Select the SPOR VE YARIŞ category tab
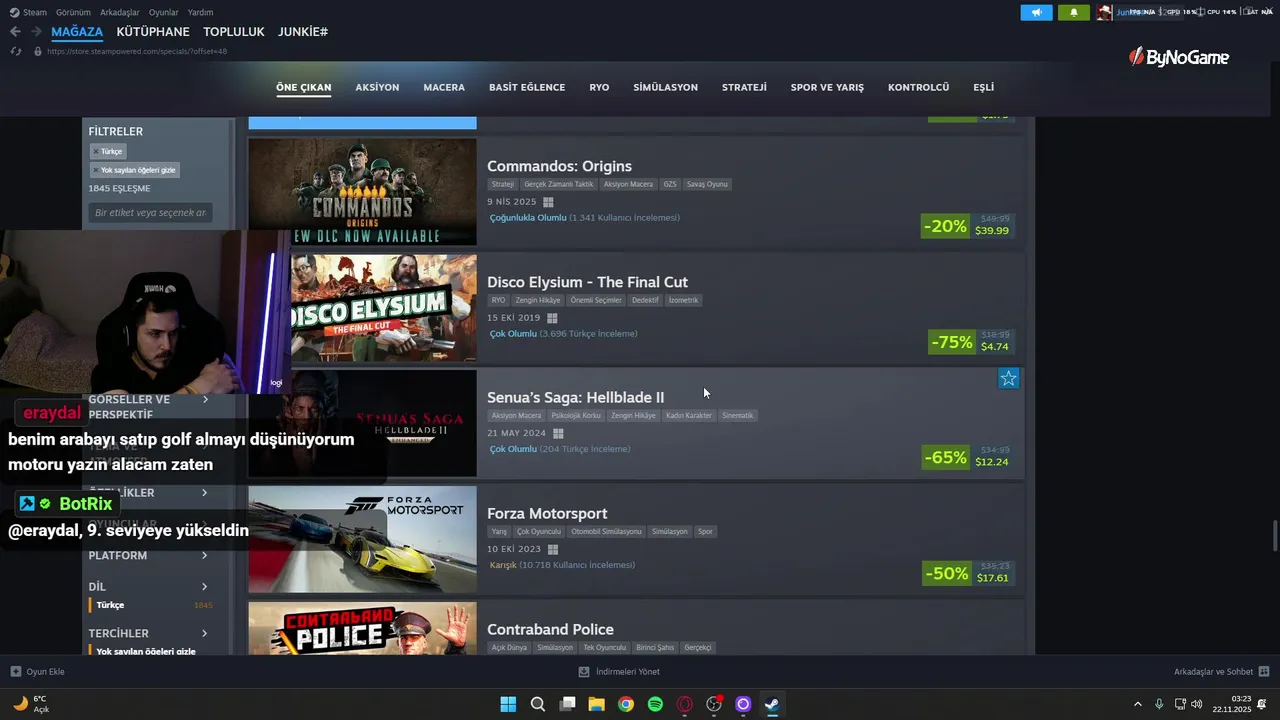 point(827,87)
